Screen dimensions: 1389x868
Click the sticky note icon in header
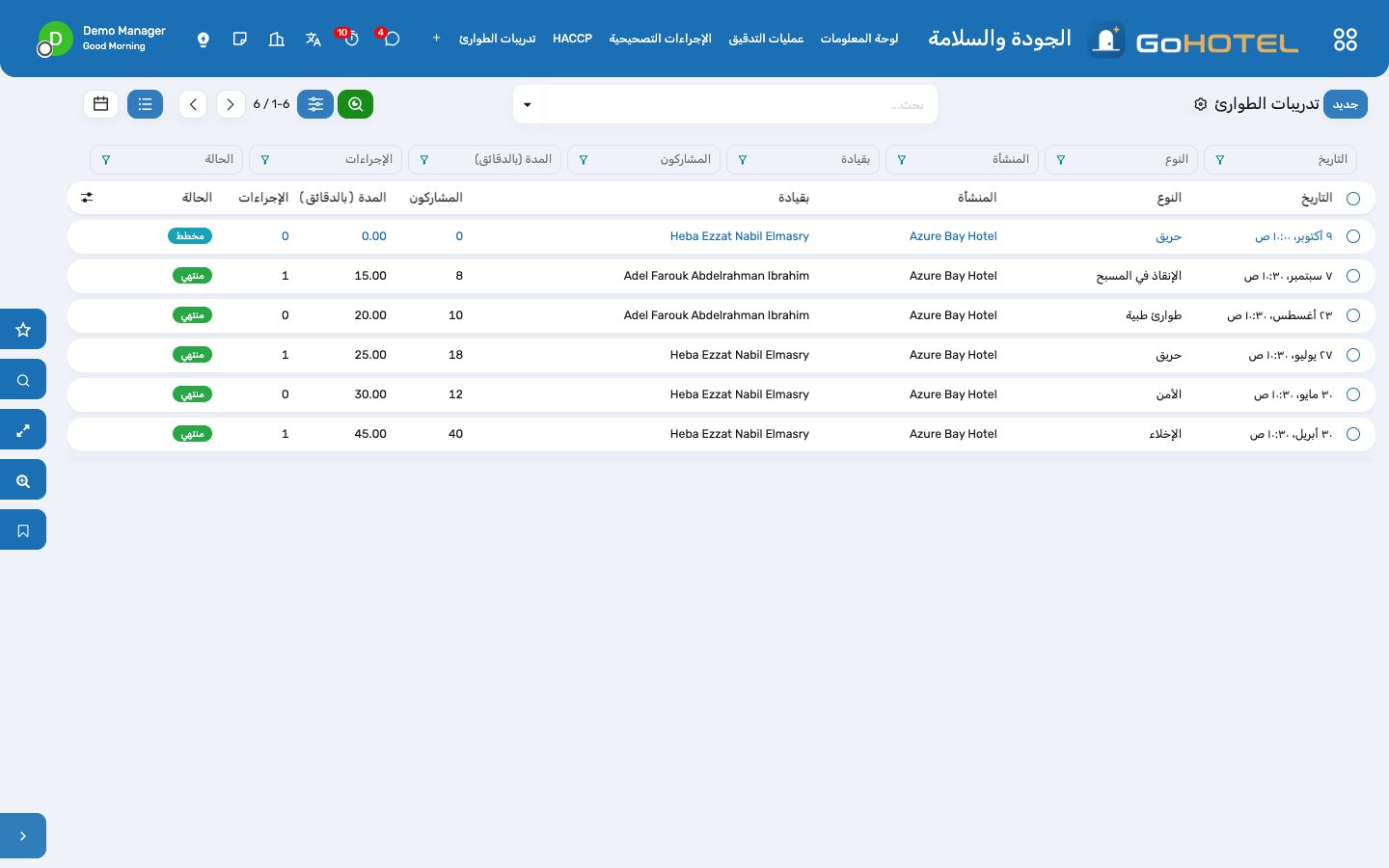coord(240,39)
